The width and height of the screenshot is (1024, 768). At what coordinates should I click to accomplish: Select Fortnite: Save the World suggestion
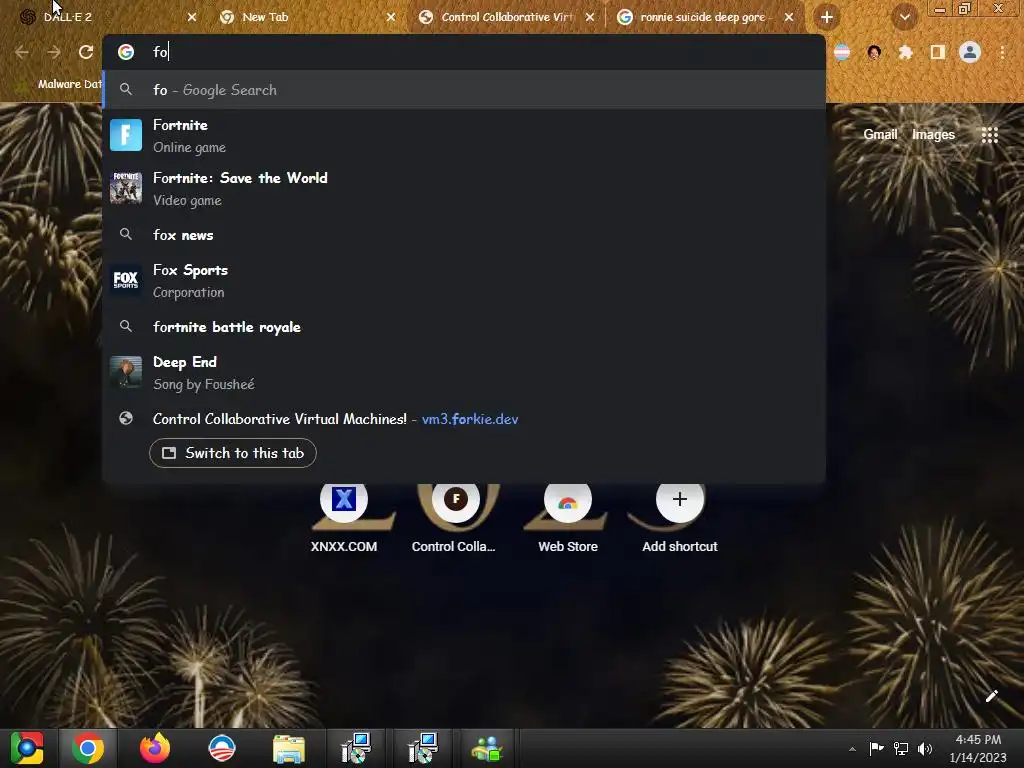pyautogui.click(x=464, y=189)
